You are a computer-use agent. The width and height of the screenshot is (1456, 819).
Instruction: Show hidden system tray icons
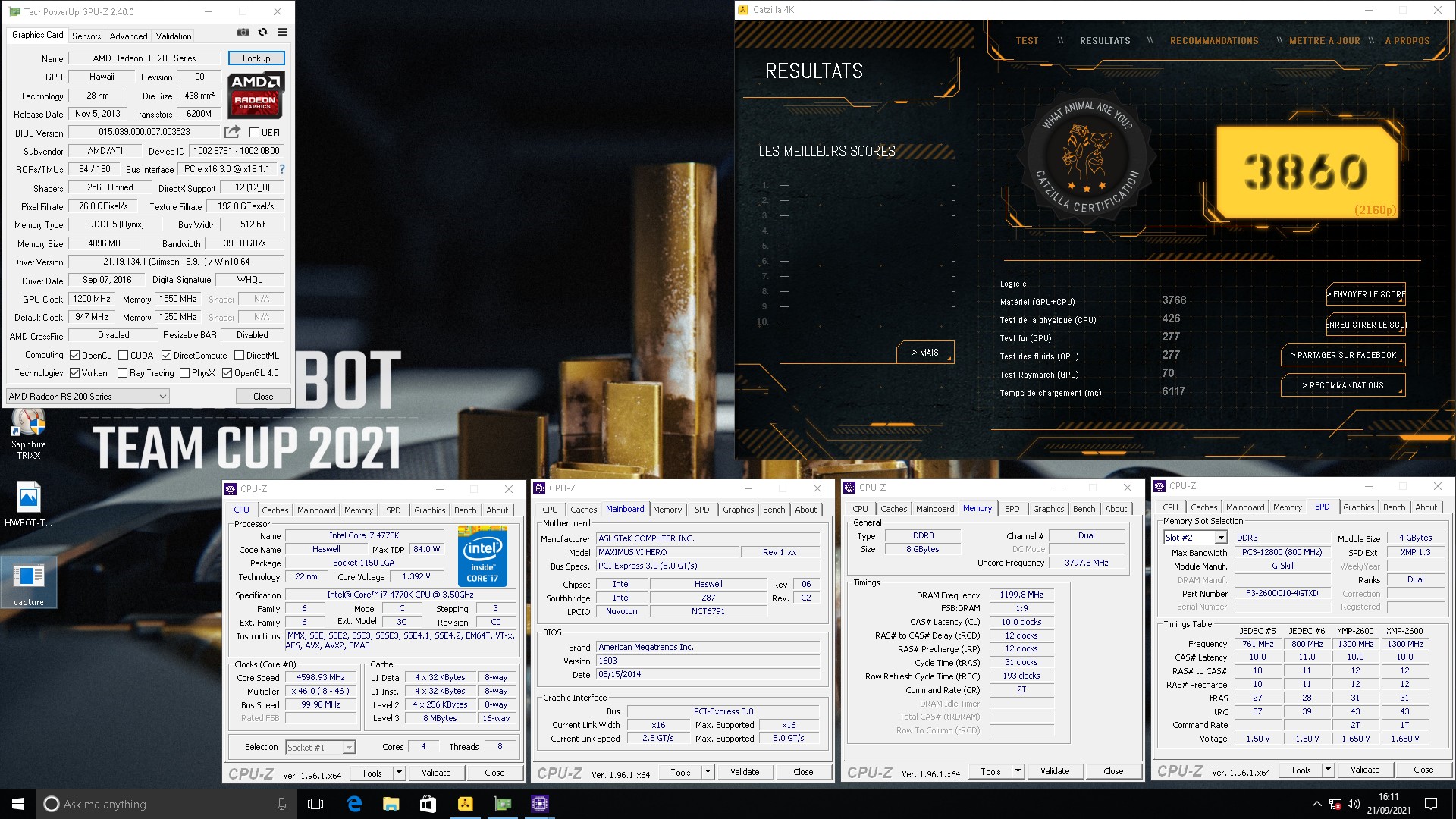[1316, 804]
